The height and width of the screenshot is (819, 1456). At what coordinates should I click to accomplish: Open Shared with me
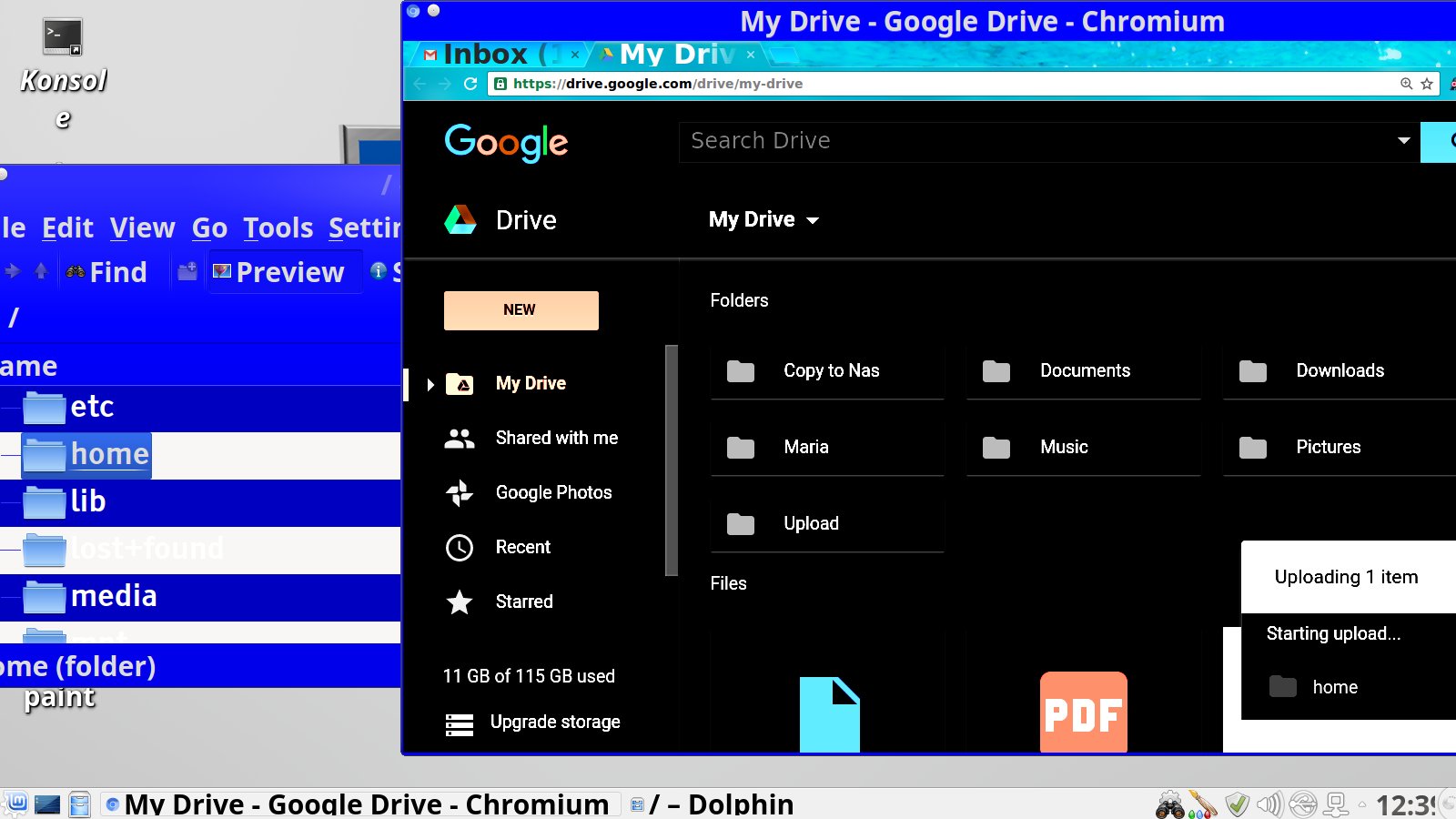coord(556,439)
